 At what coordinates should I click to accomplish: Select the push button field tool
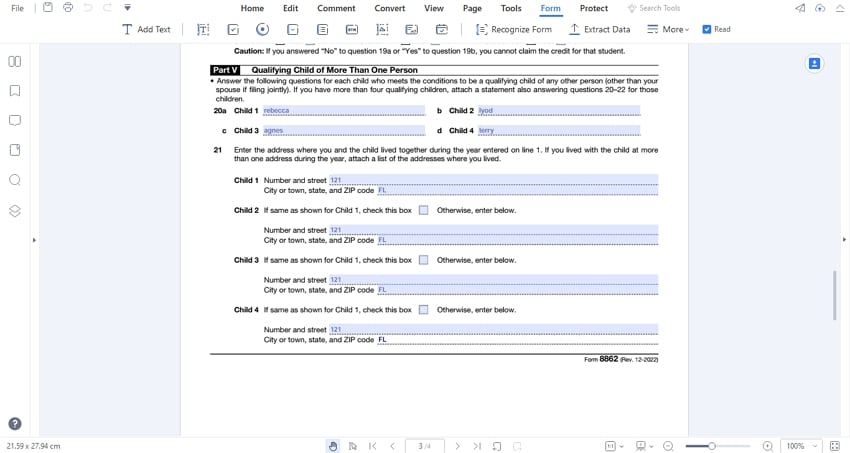coord(352,29)
